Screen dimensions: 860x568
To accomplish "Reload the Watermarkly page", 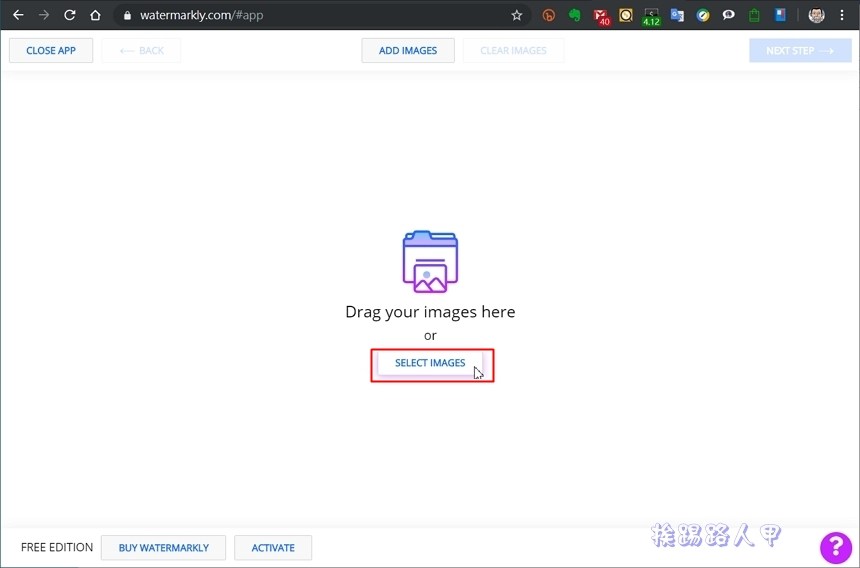I will tap(70, 15).
